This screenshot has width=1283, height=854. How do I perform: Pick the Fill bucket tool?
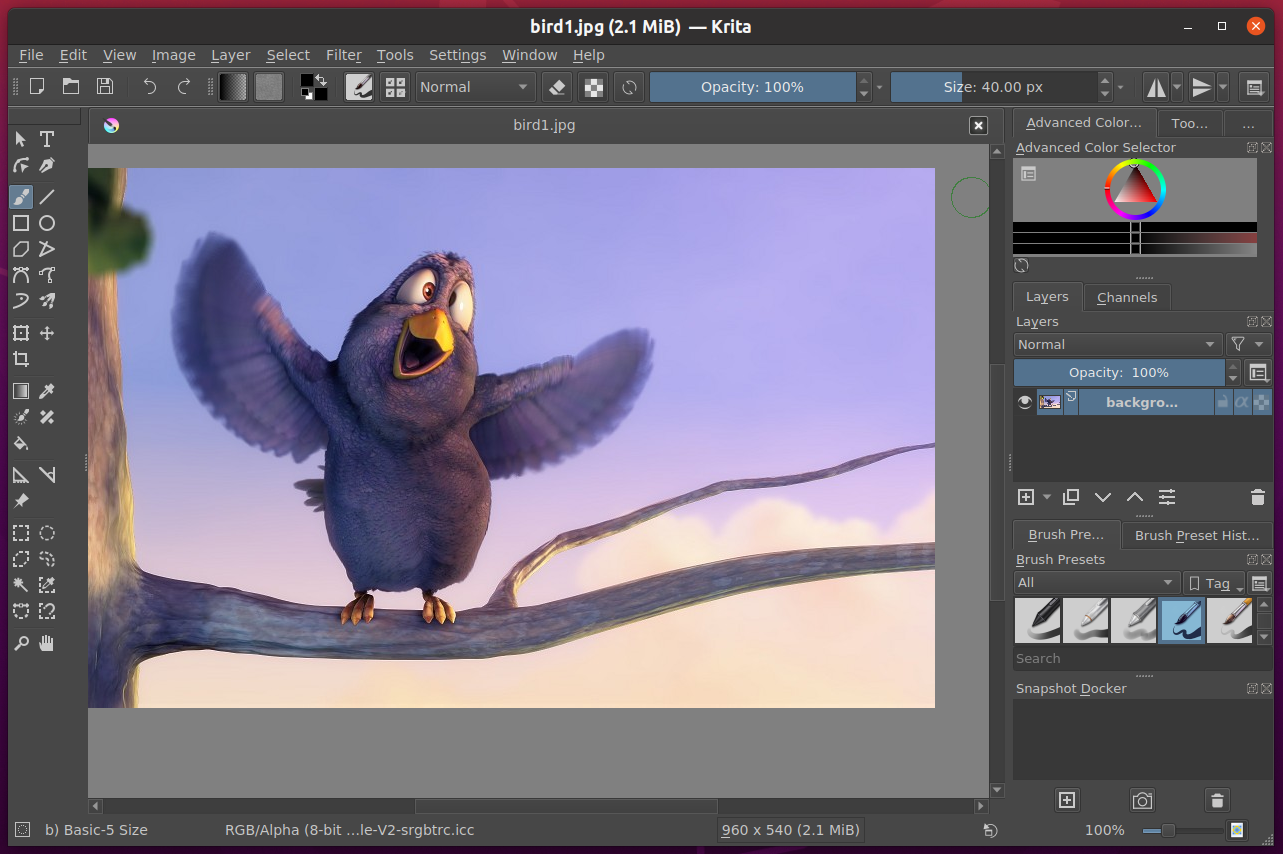point(21,443)
